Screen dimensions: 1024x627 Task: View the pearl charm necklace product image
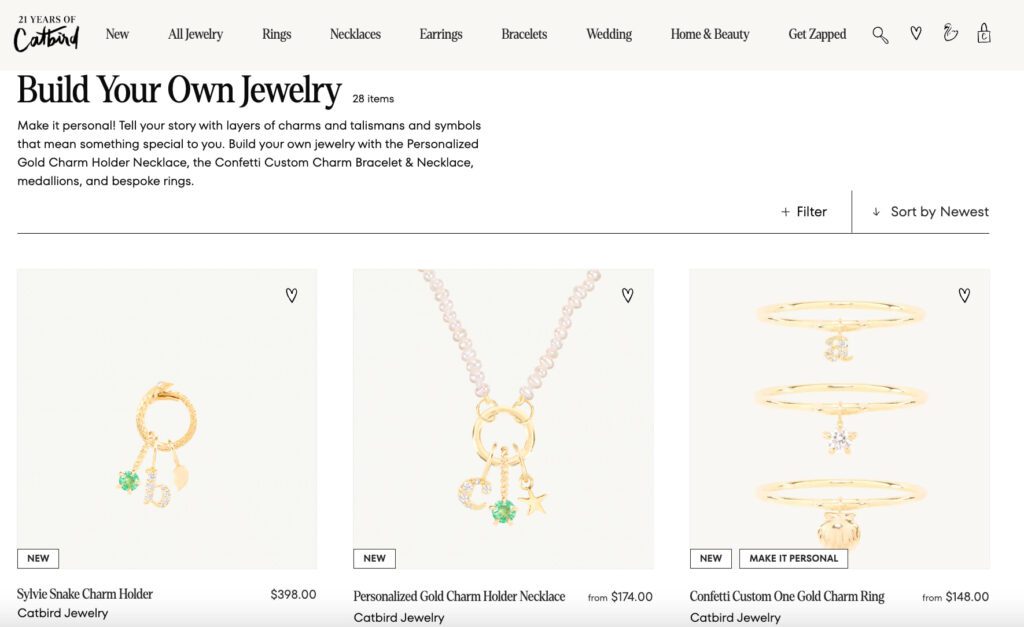(503, 420)
